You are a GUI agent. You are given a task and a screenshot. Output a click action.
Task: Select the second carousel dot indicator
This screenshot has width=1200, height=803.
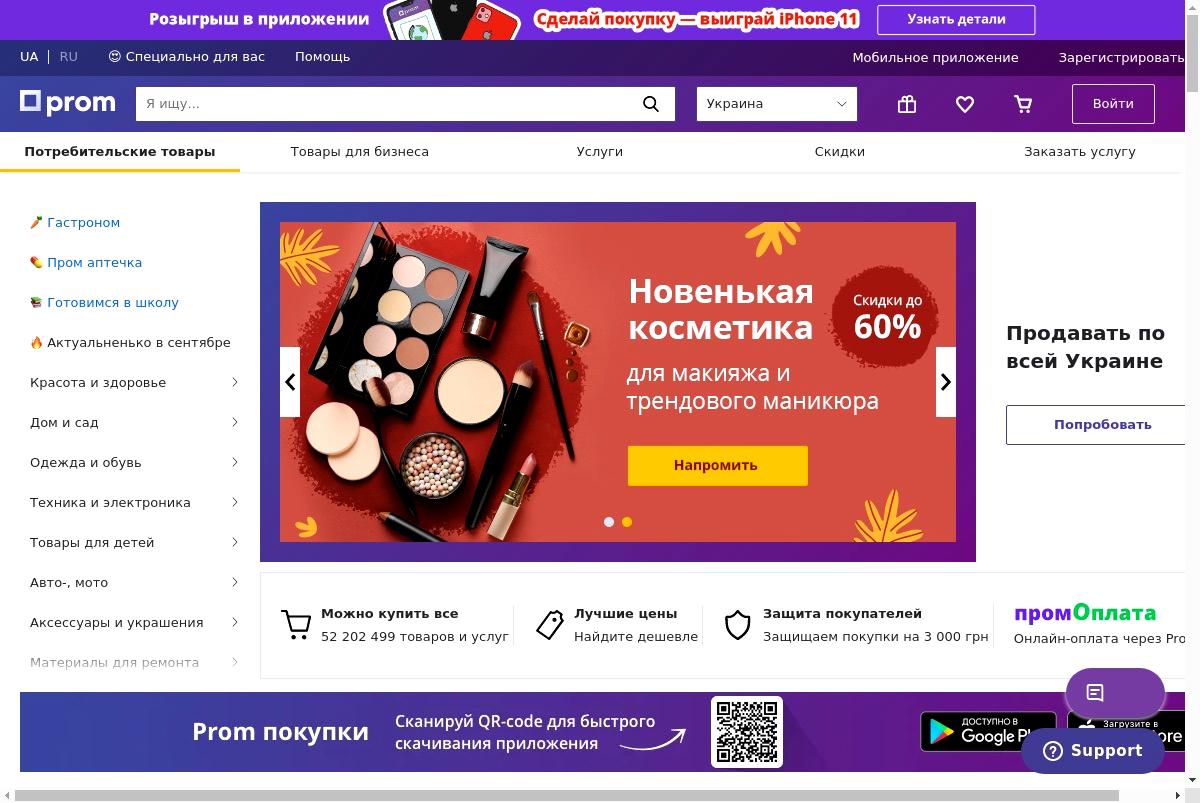[627, 522]
